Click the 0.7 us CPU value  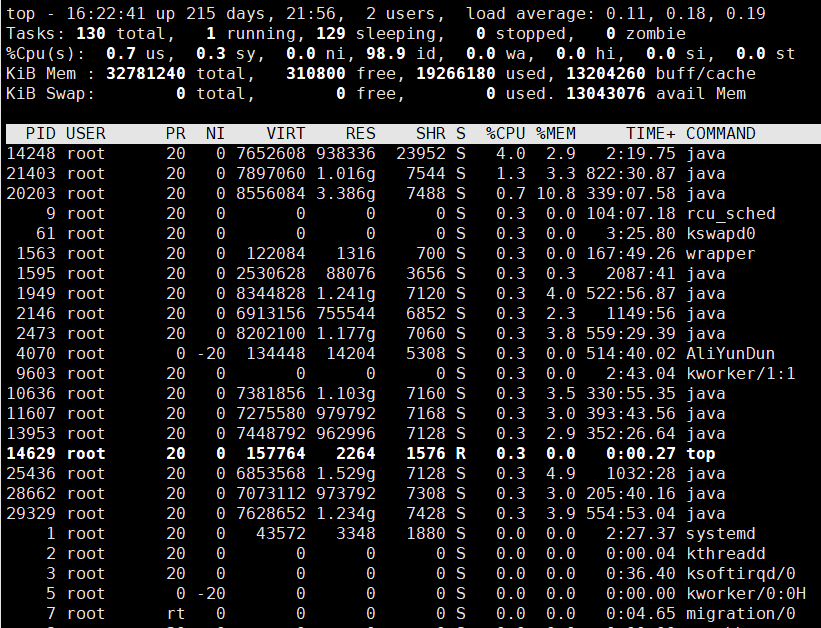(x=120, y=53)
